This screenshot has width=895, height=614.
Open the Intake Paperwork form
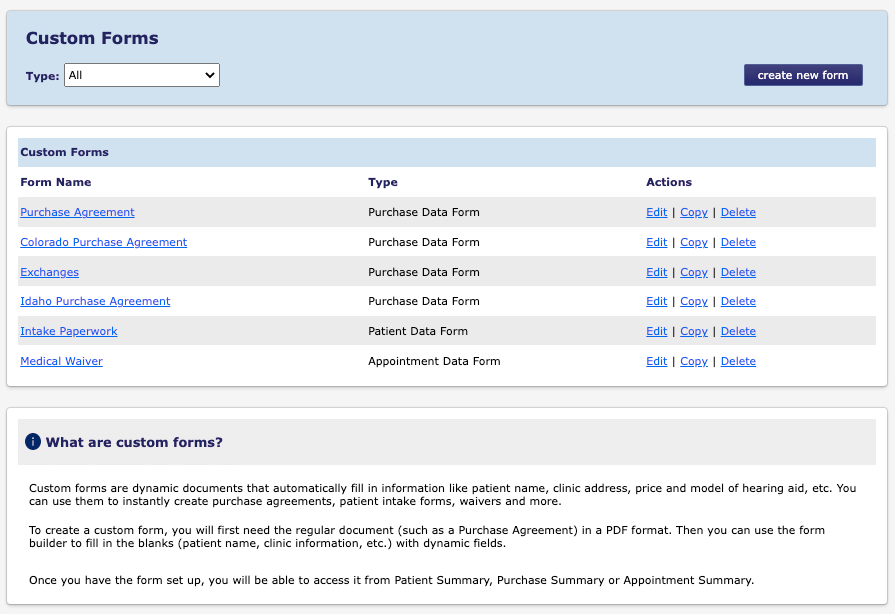[x=68, y=332]
